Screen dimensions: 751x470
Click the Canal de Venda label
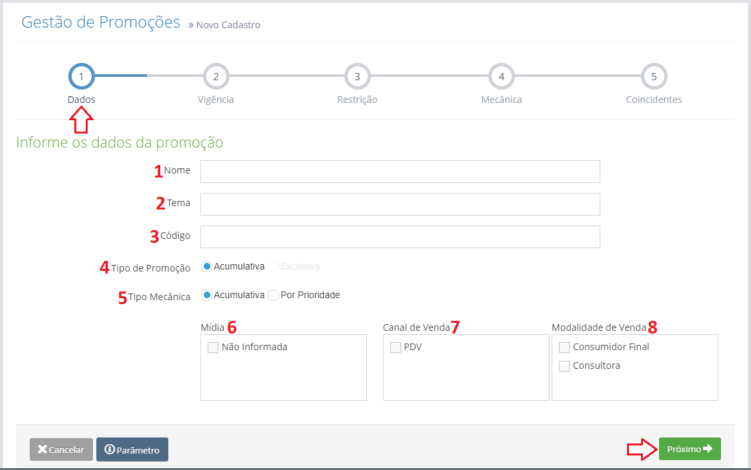(416, 328)
